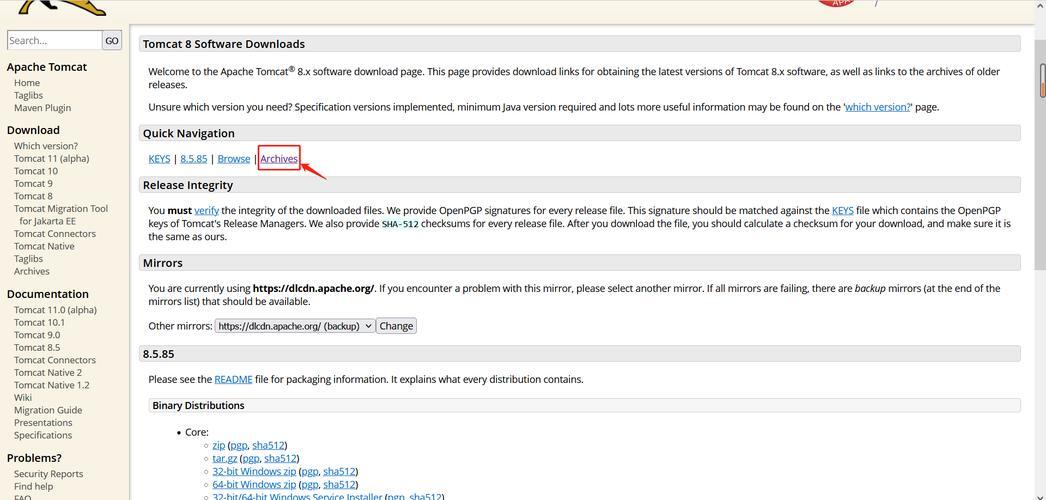Viewport: 1046px width, 500px height.
Task: Open pgp signature for 32-bit Windows zip
Action: 310,471
